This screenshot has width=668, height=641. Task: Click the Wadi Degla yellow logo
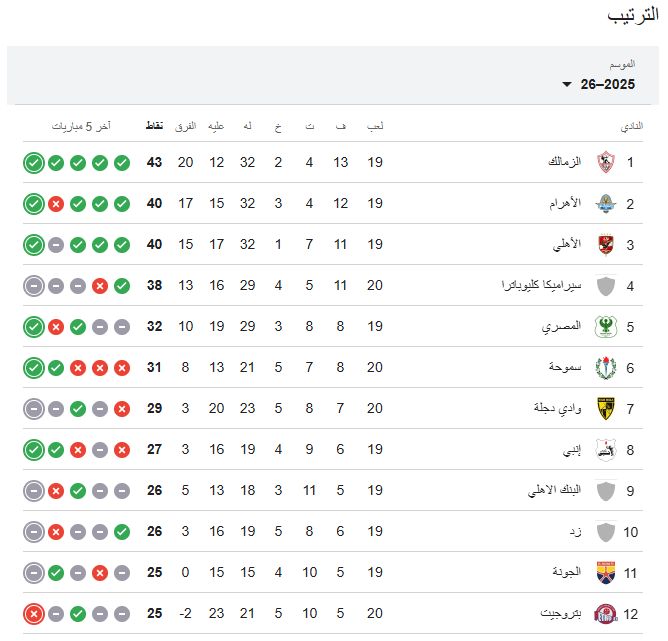coord(605,409)
